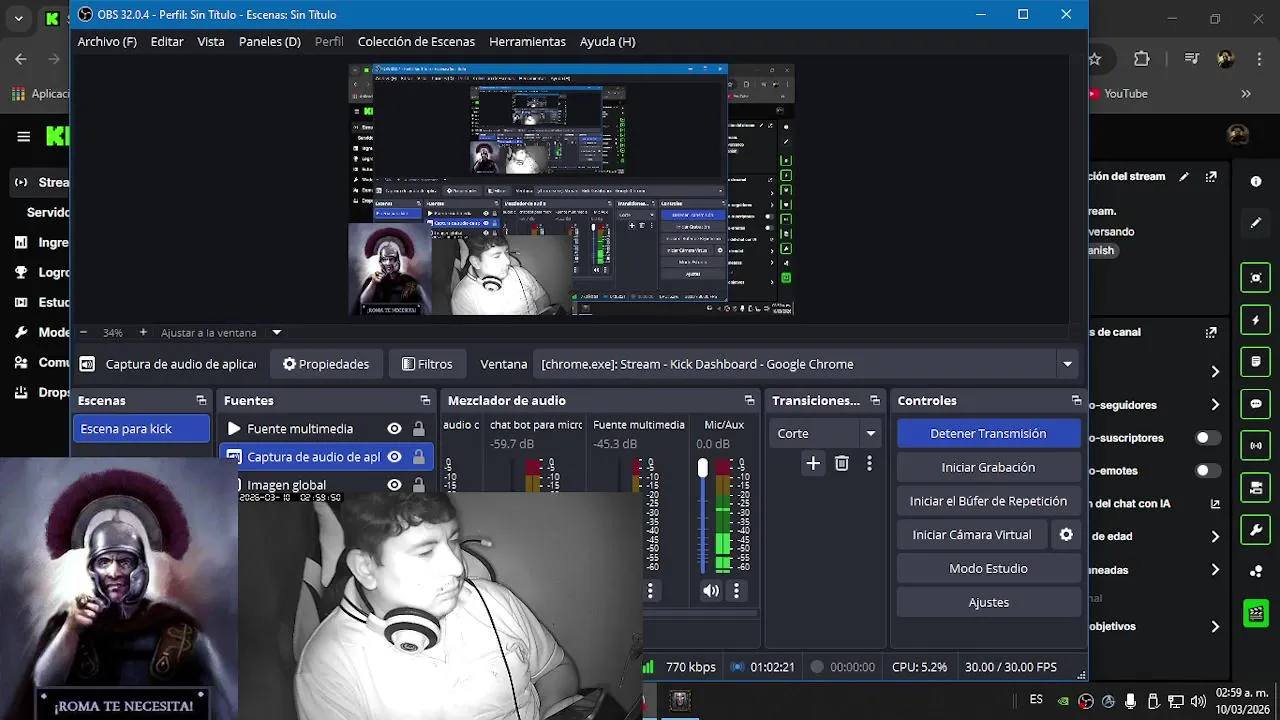Screen dimensions: 1280x720
Task: Open the Editar menu
Action: (x=167, y=41)
